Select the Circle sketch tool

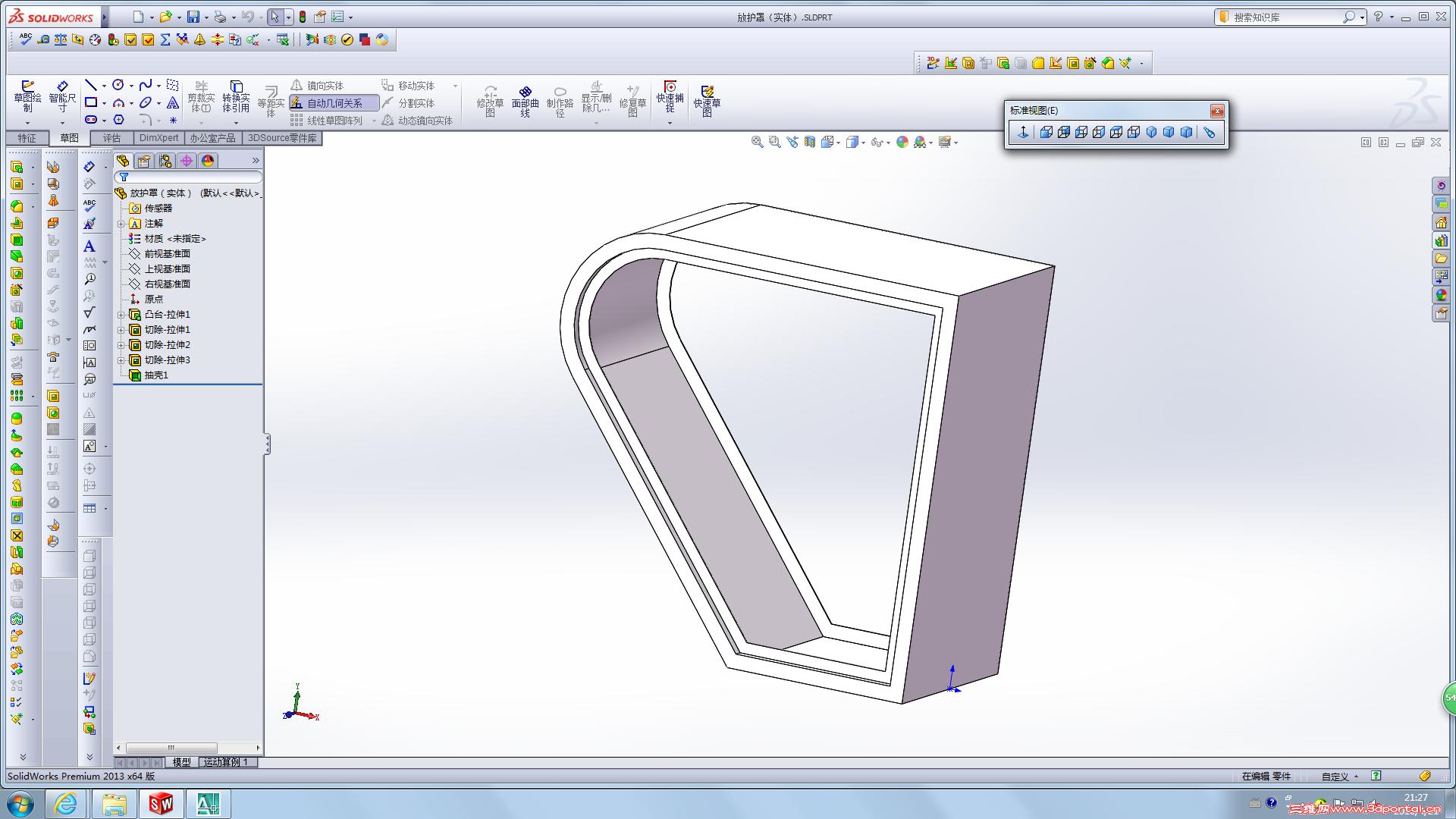coord(118,85)
